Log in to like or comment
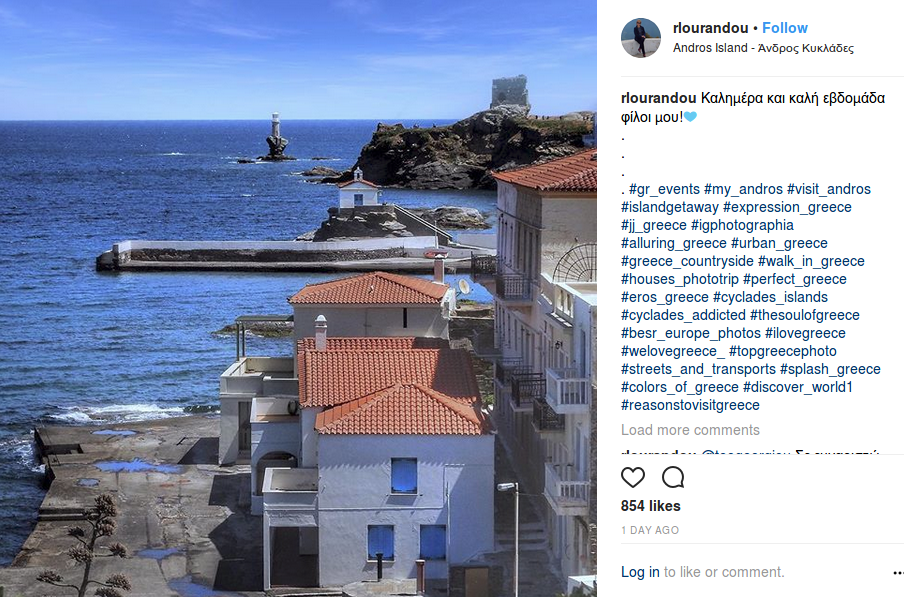The width and height of the screenshot is (904, 597). click(640, 572)
